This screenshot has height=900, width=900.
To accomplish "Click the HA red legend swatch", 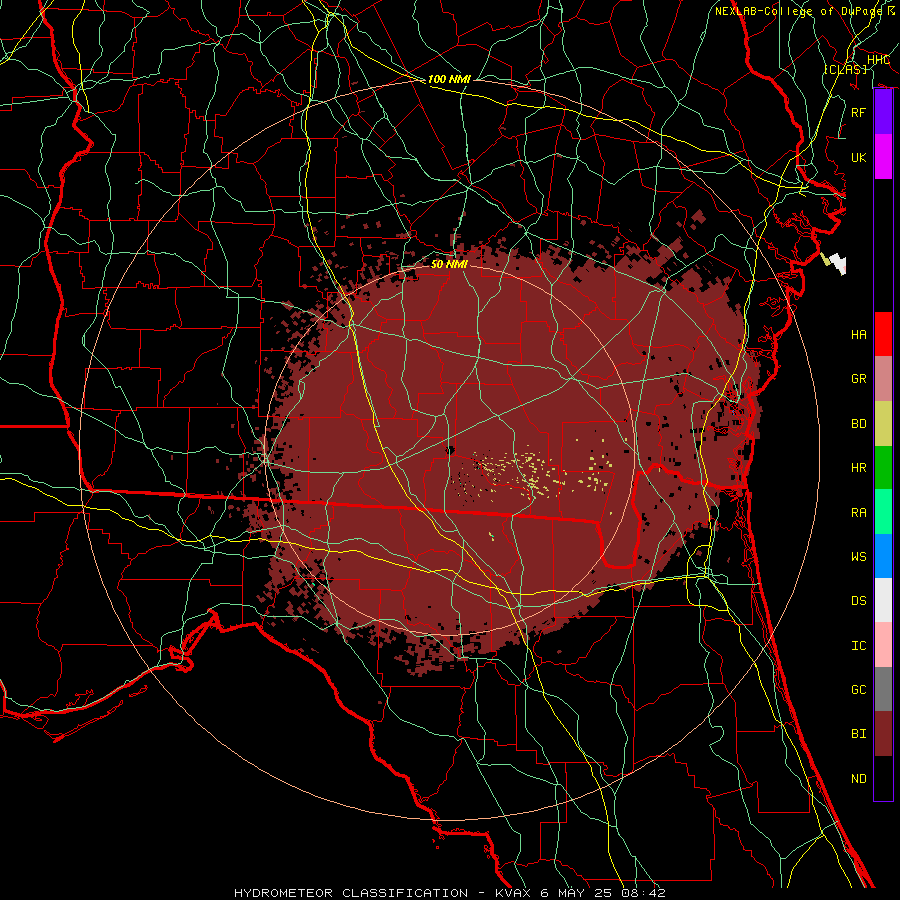I will click(883, 334).
